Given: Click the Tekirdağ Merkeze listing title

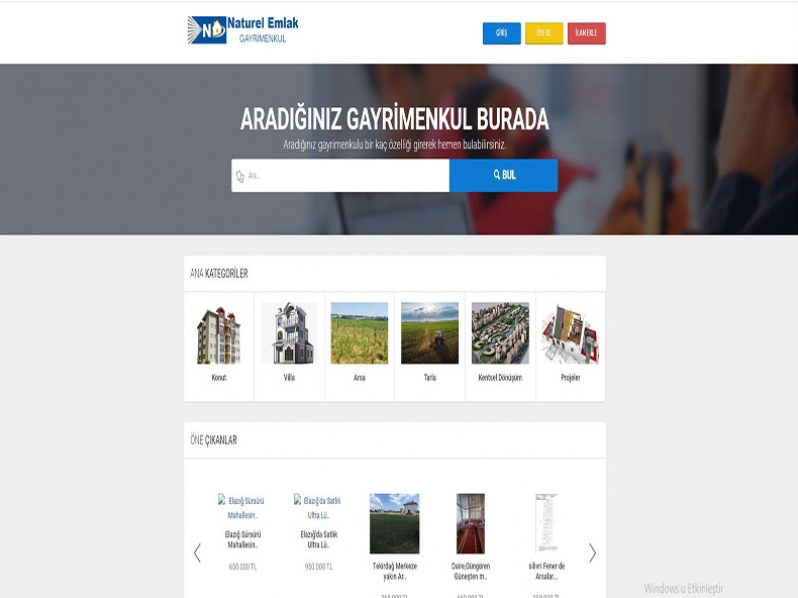Looking at the screenshot, I should pyautogui.click(x=394, y=571).
